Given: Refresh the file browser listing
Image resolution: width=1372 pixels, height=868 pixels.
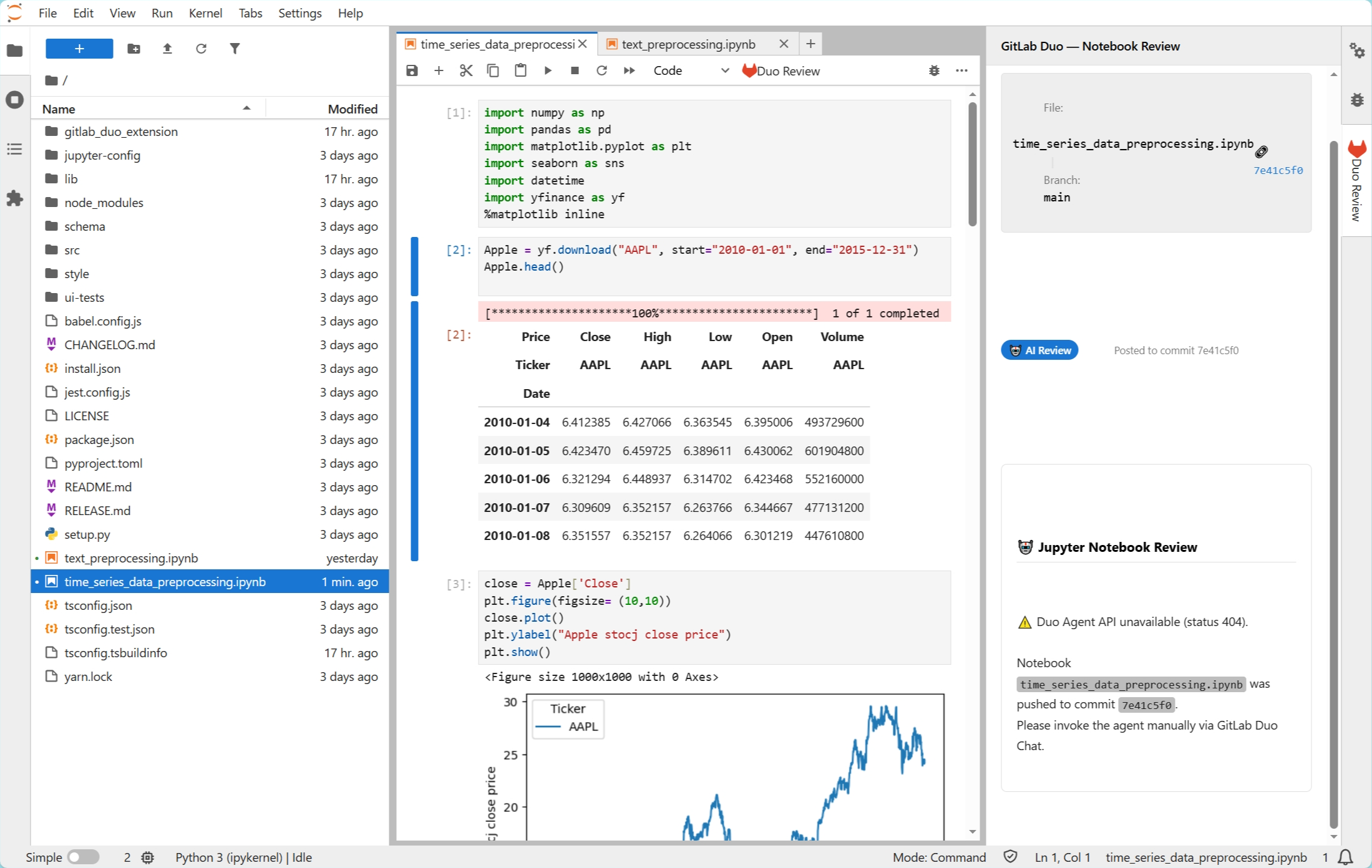Looking at the screenshot, I should coord(201,49).
